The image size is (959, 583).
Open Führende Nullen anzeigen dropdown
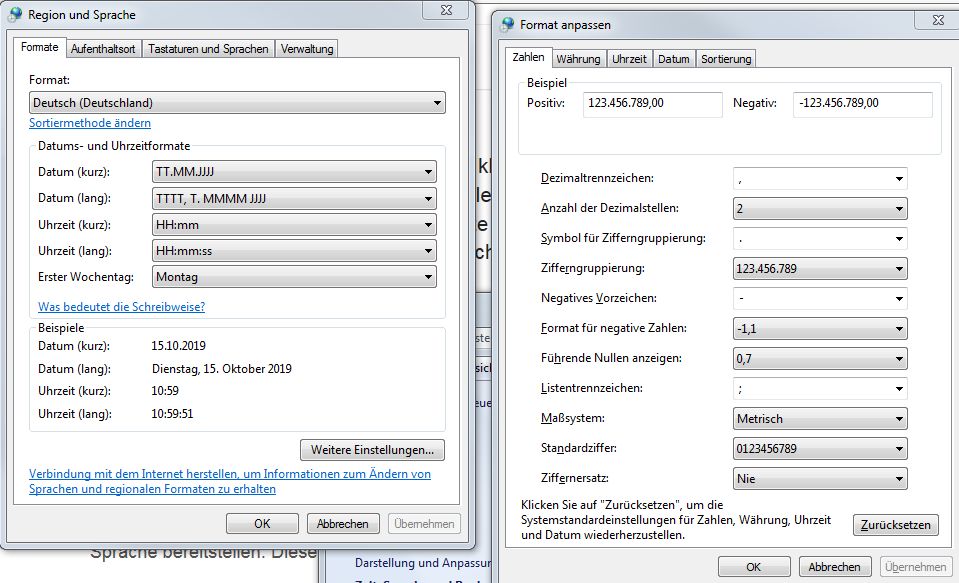820,358
